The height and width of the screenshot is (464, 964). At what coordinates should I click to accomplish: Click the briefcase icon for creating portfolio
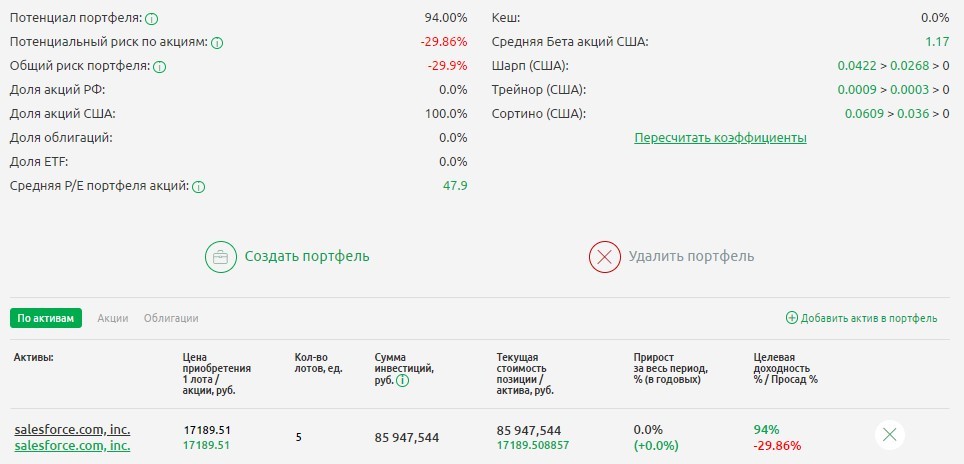click(220, 257)
